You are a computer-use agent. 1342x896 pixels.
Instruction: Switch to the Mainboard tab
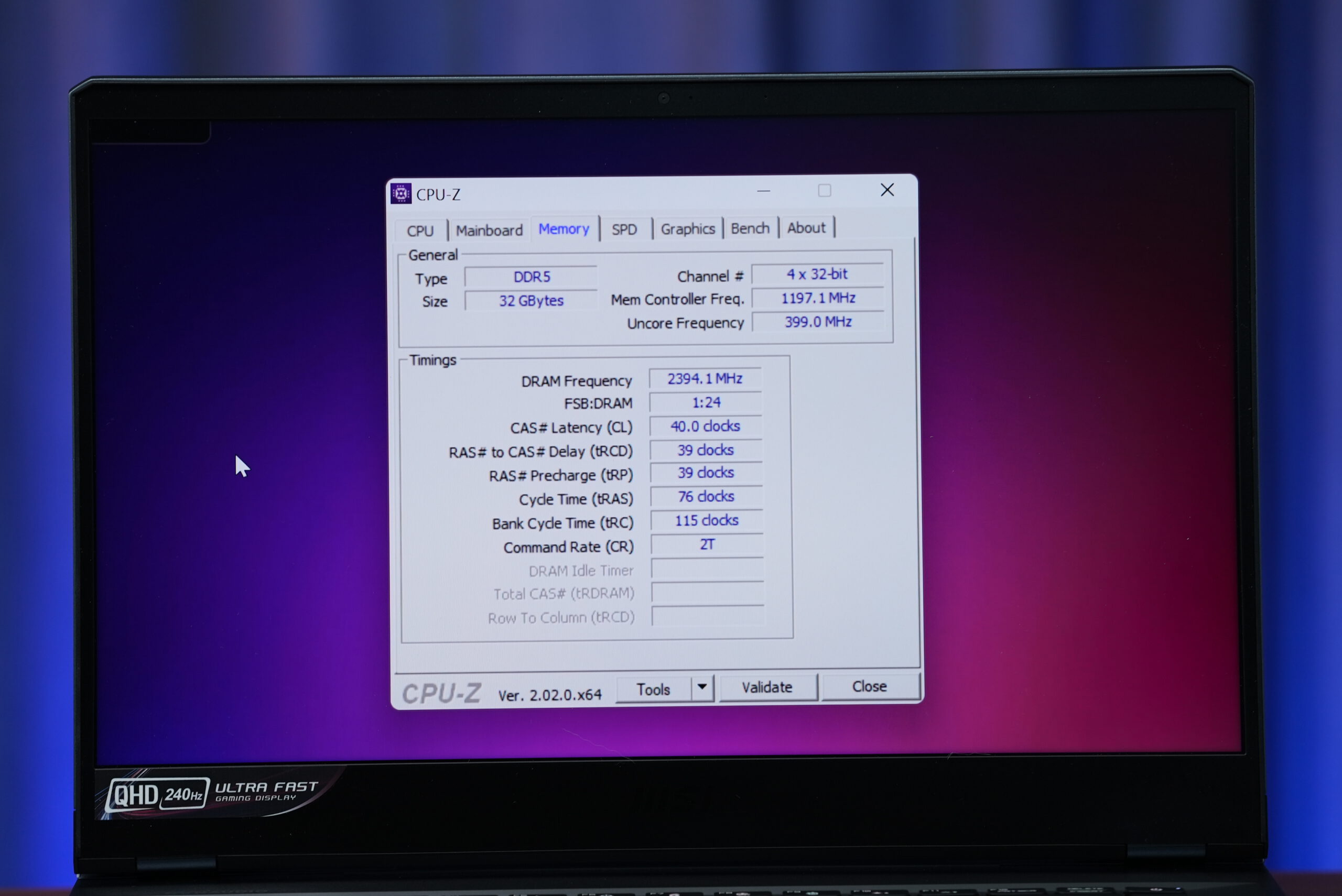click(x=489, y=230)
